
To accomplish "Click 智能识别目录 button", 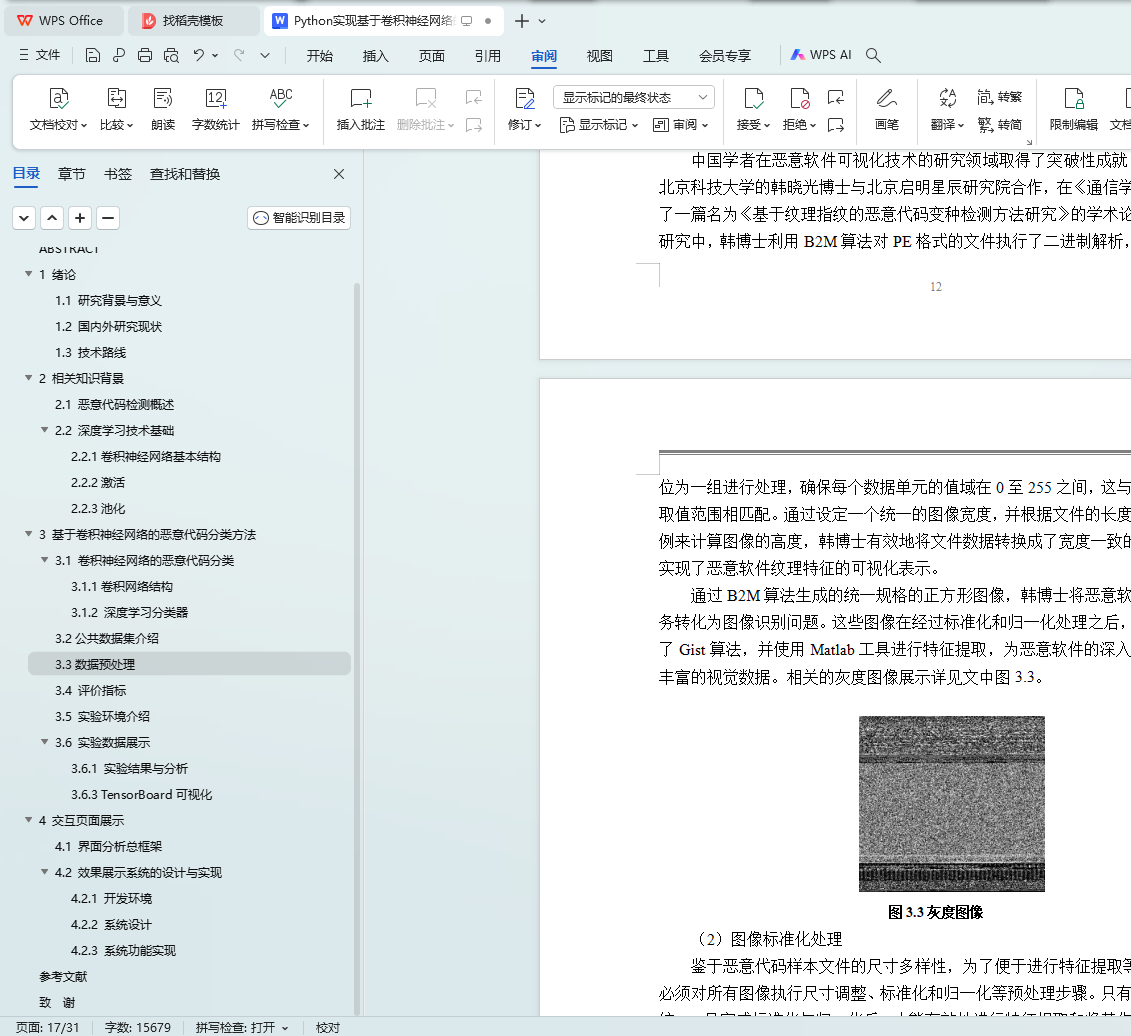I will (299, 218).
